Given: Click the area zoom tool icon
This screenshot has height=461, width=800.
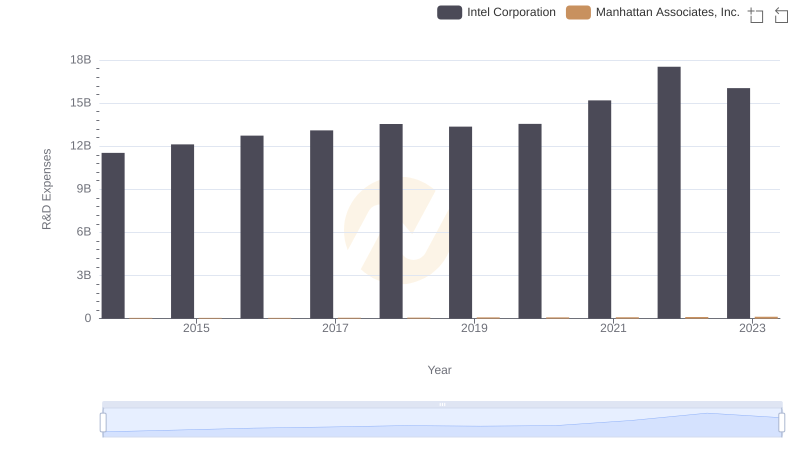Looking at the screenshot, I should (x=756, y=15).
